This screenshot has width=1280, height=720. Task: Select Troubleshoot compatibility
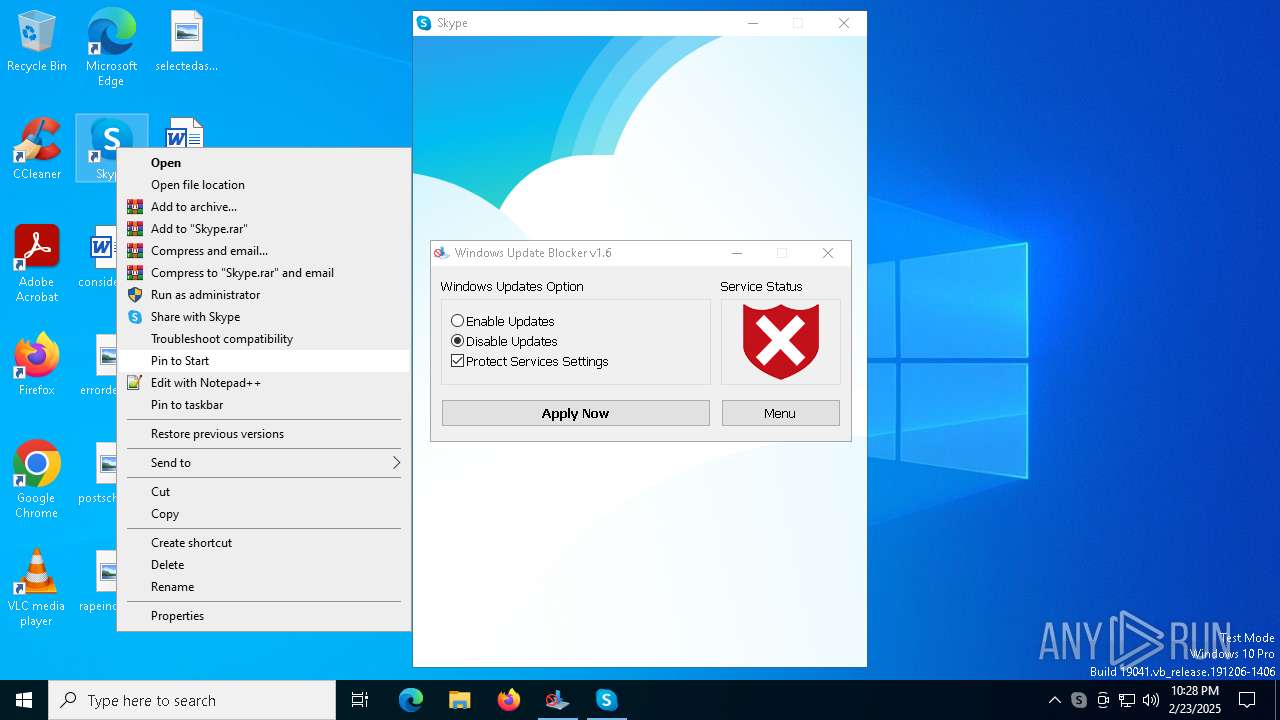pos(264,339)
